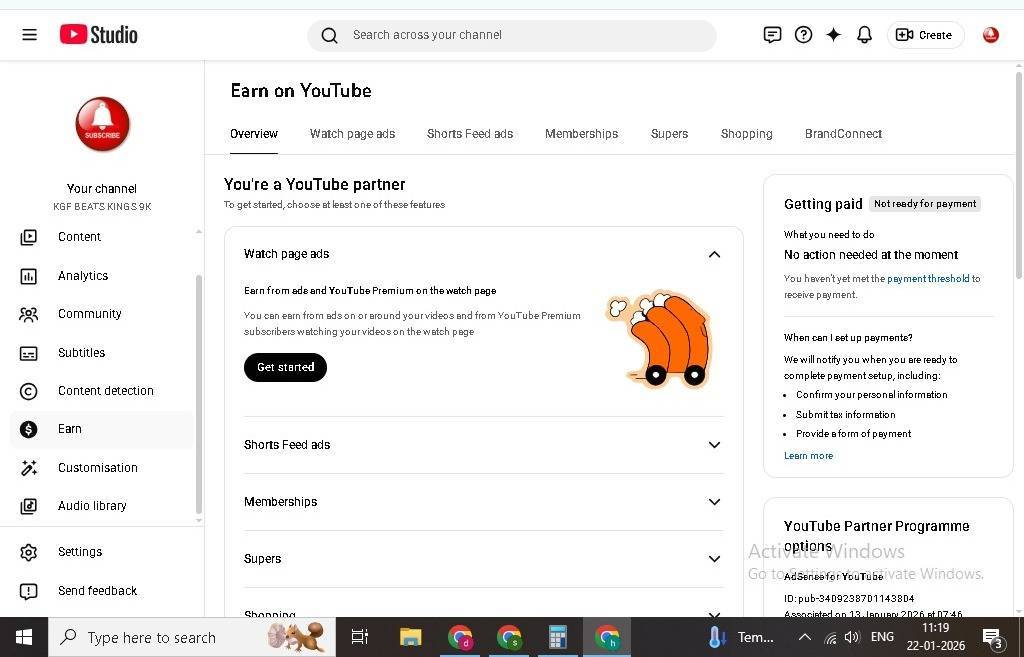Click the sparkle Ask Studio icon
Image resolution: width=1024 pixels, height=657 pixels.
[833, 35]
